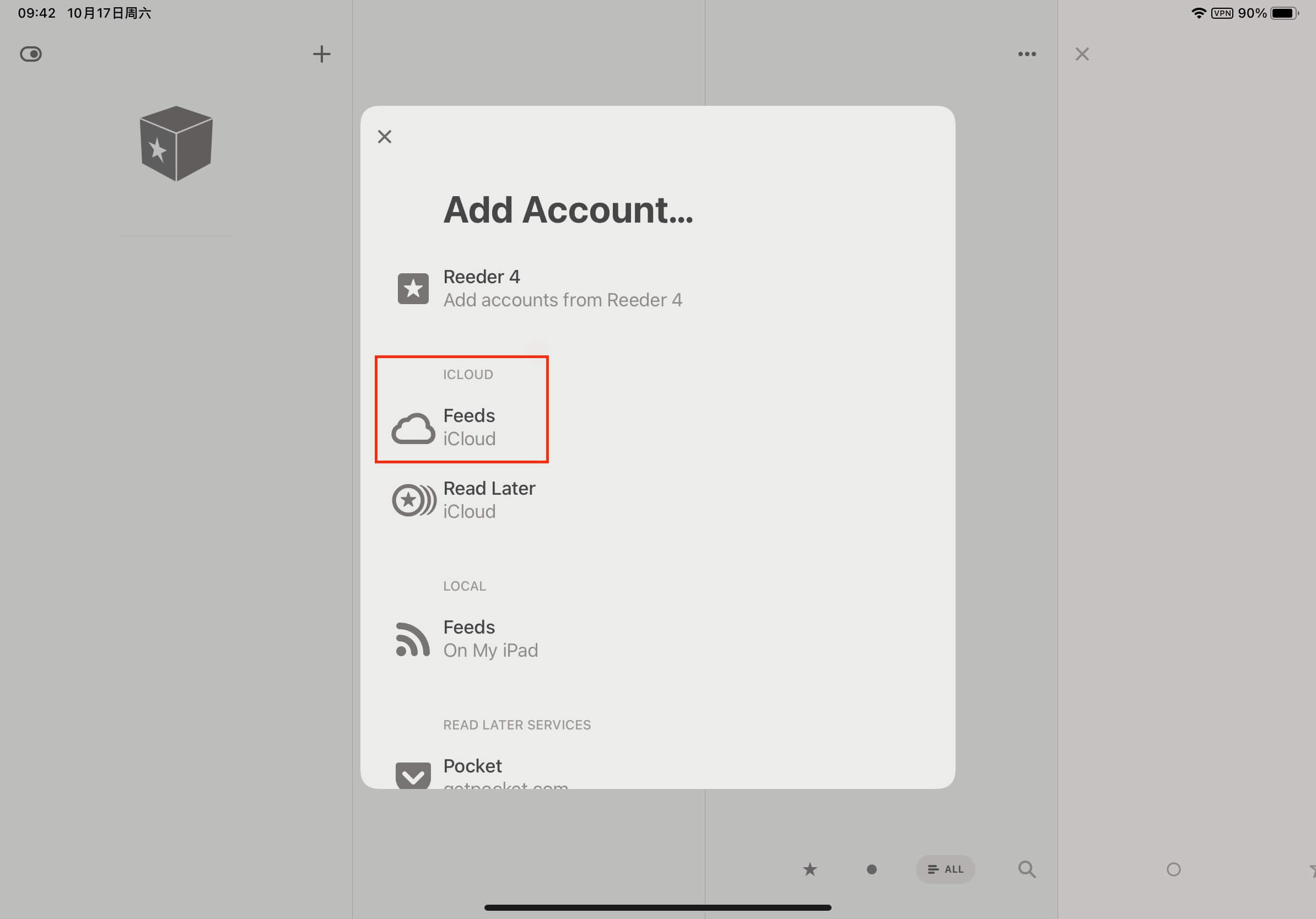
Task: Close the right article pane
Action: [1082, 54]
